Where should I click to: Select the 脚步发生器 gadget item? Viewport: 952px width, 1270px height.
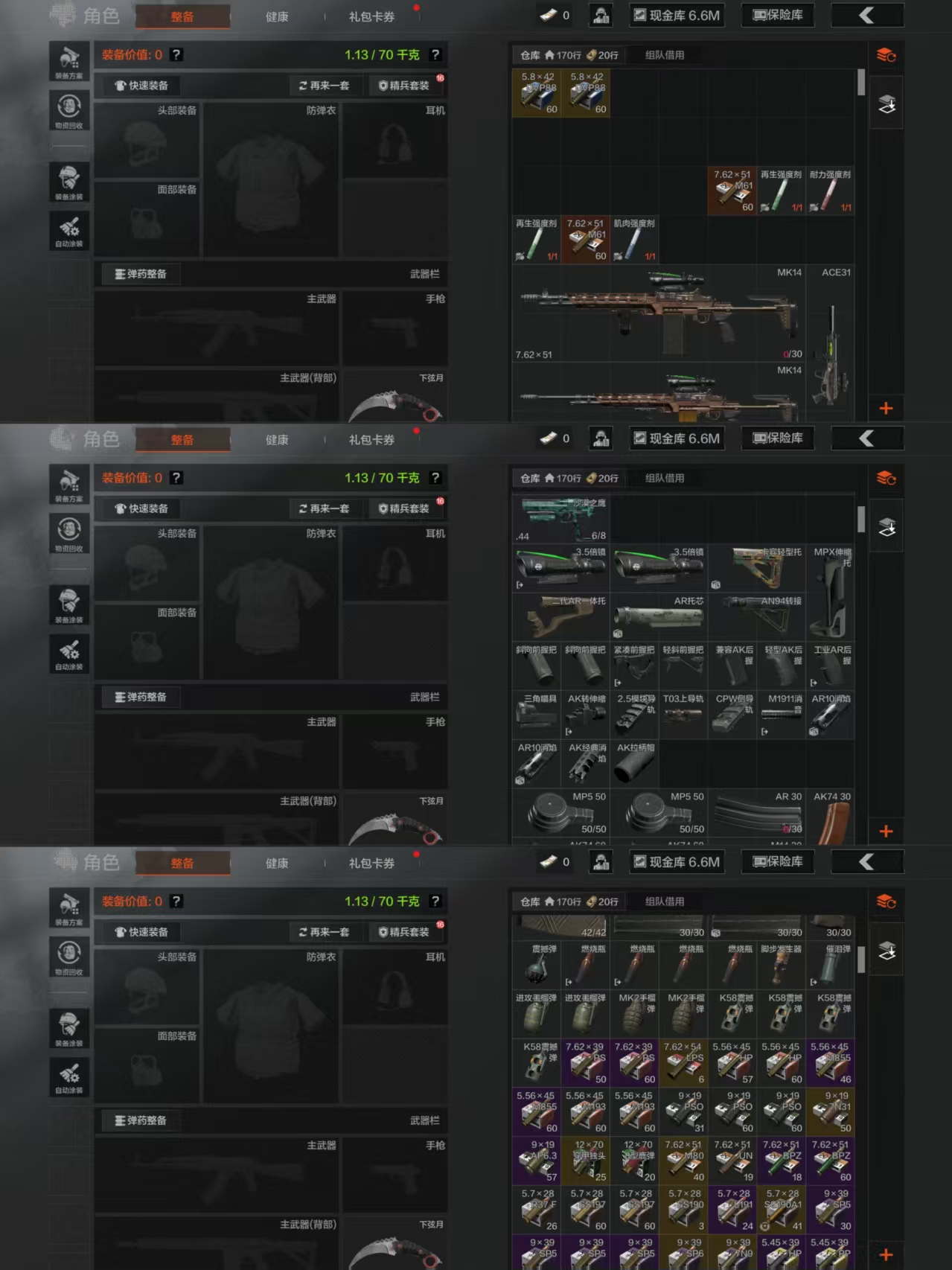[x=782, y=965]
